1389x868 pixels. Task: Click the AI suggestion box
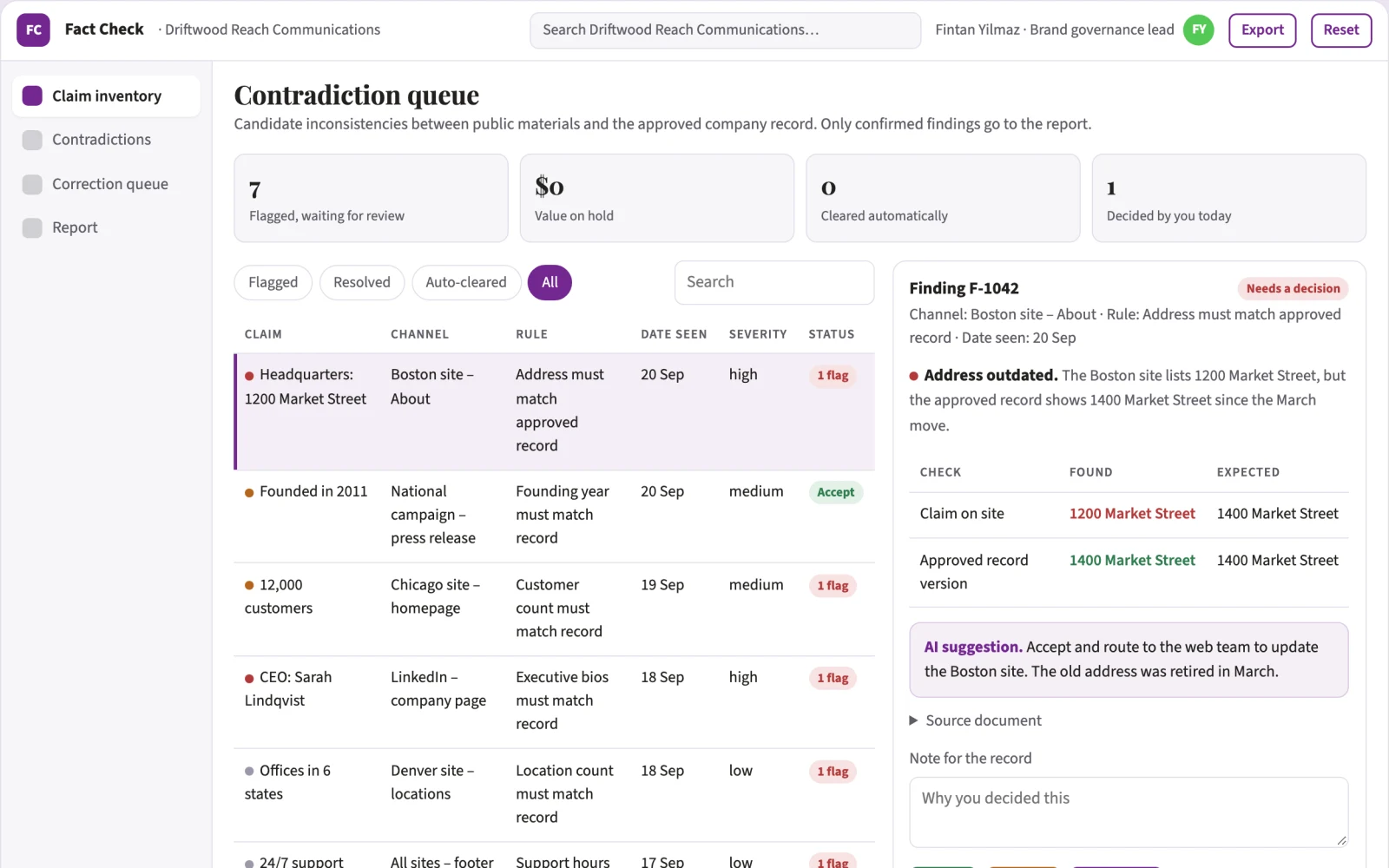tap(1129, 660)
